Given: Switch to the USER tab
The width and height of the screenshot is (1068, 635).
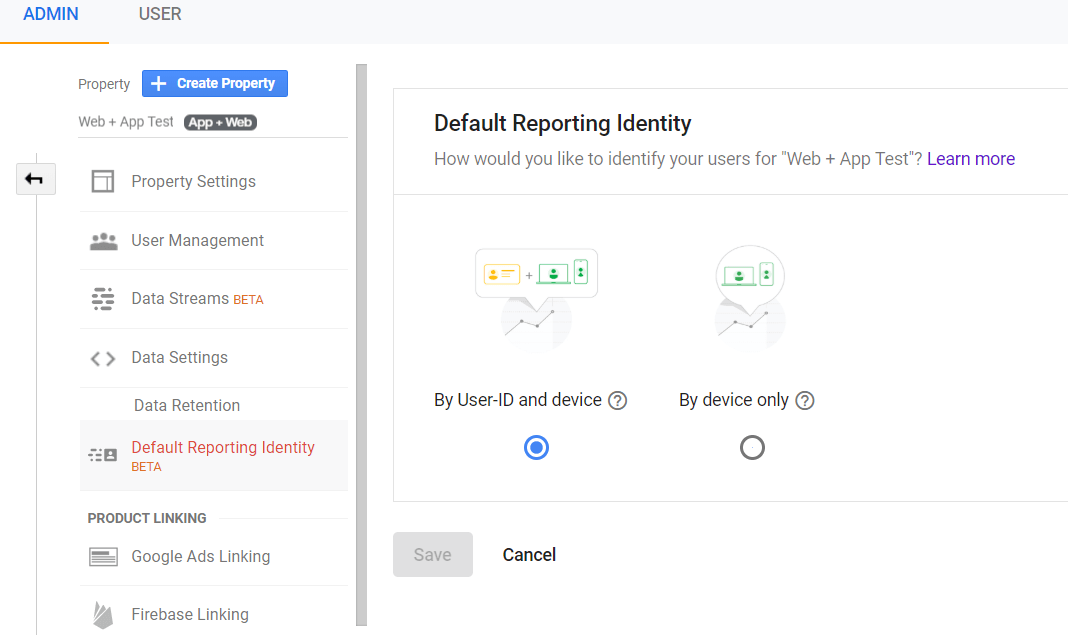Looking at the screenshot, I should coord(160,15).
